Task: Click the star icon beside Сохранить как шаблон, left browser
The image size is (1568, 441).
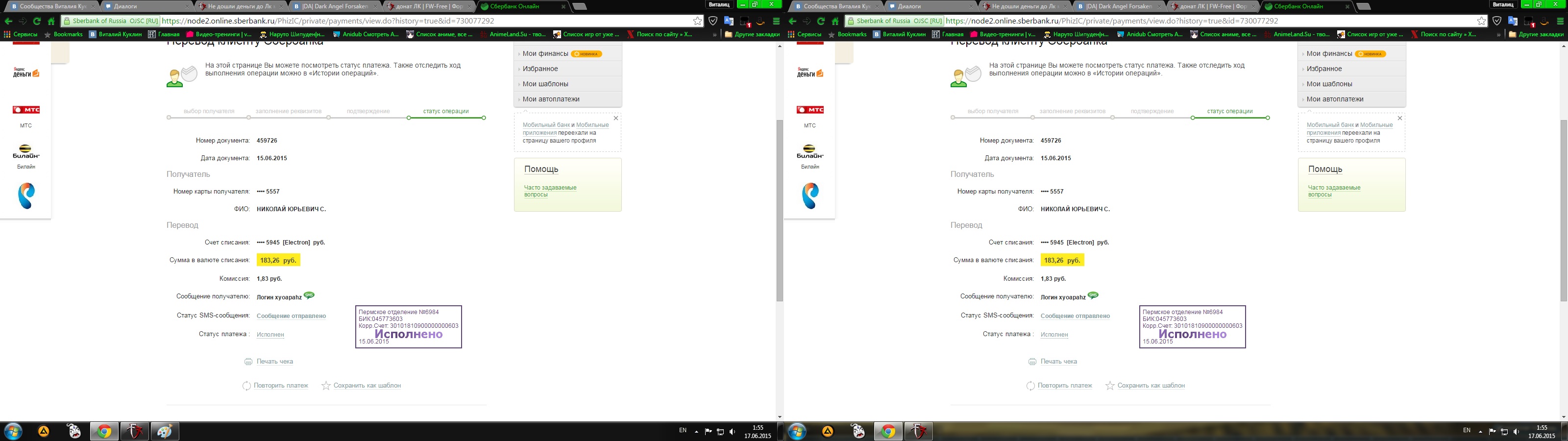Action: [x=326, y=386]
